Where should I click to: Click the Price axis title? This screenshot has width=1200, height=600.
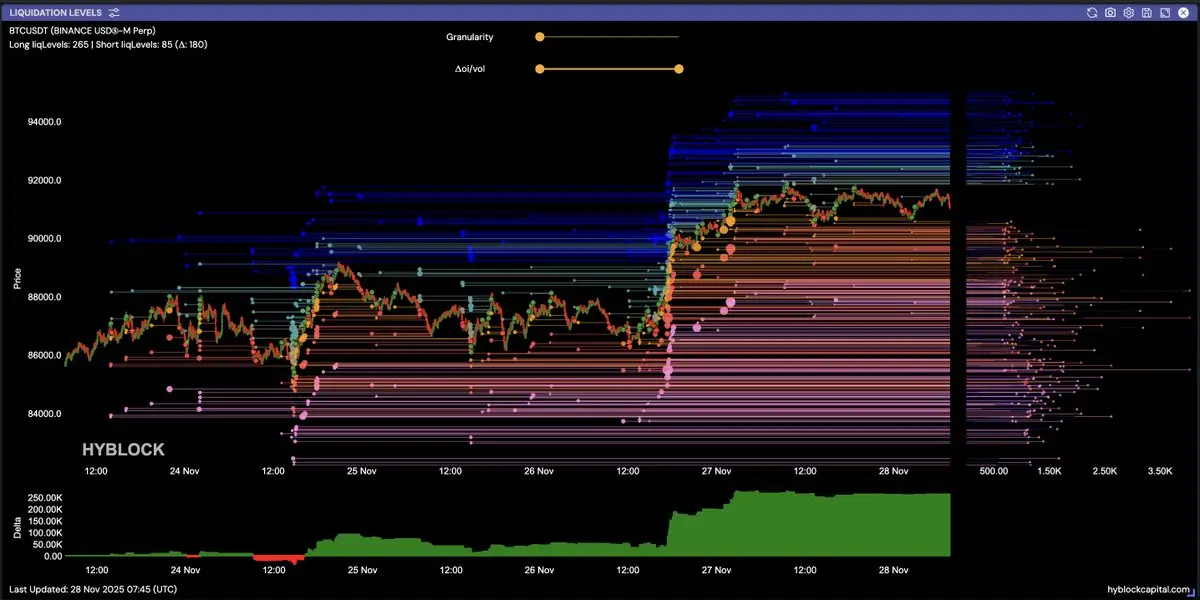[x=16, y=278]
